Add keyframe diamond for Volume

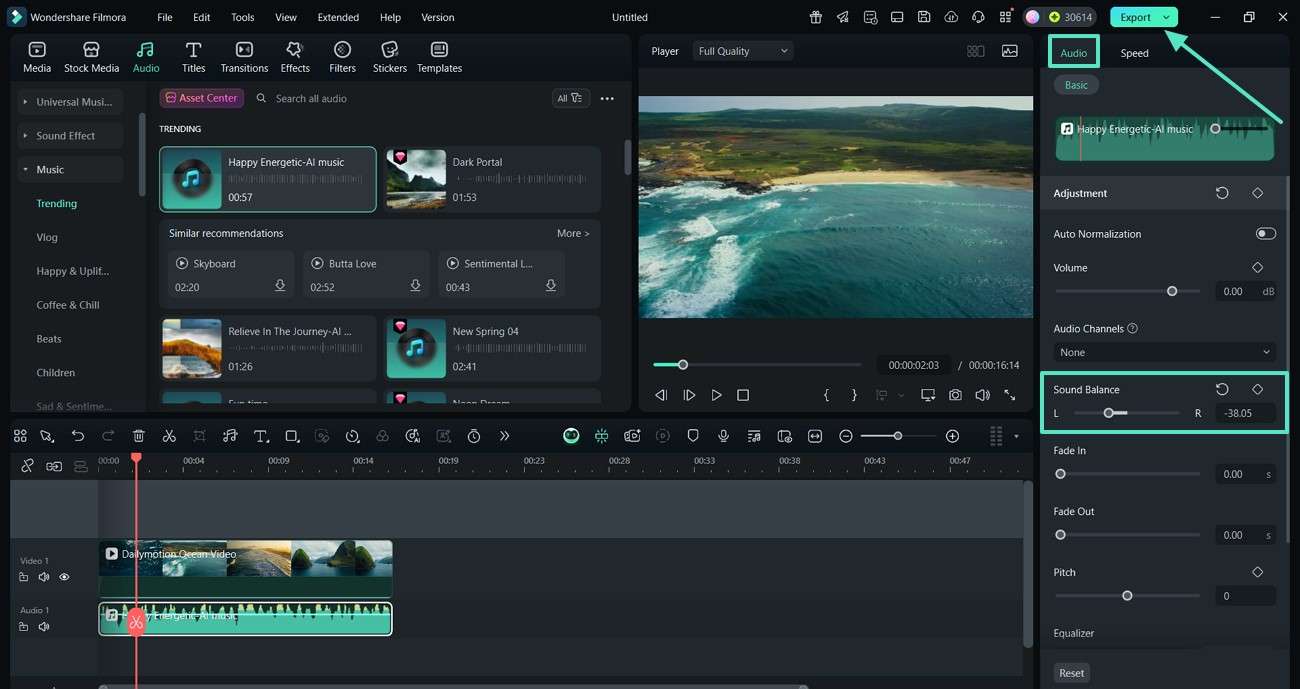tap(1257, 267)
